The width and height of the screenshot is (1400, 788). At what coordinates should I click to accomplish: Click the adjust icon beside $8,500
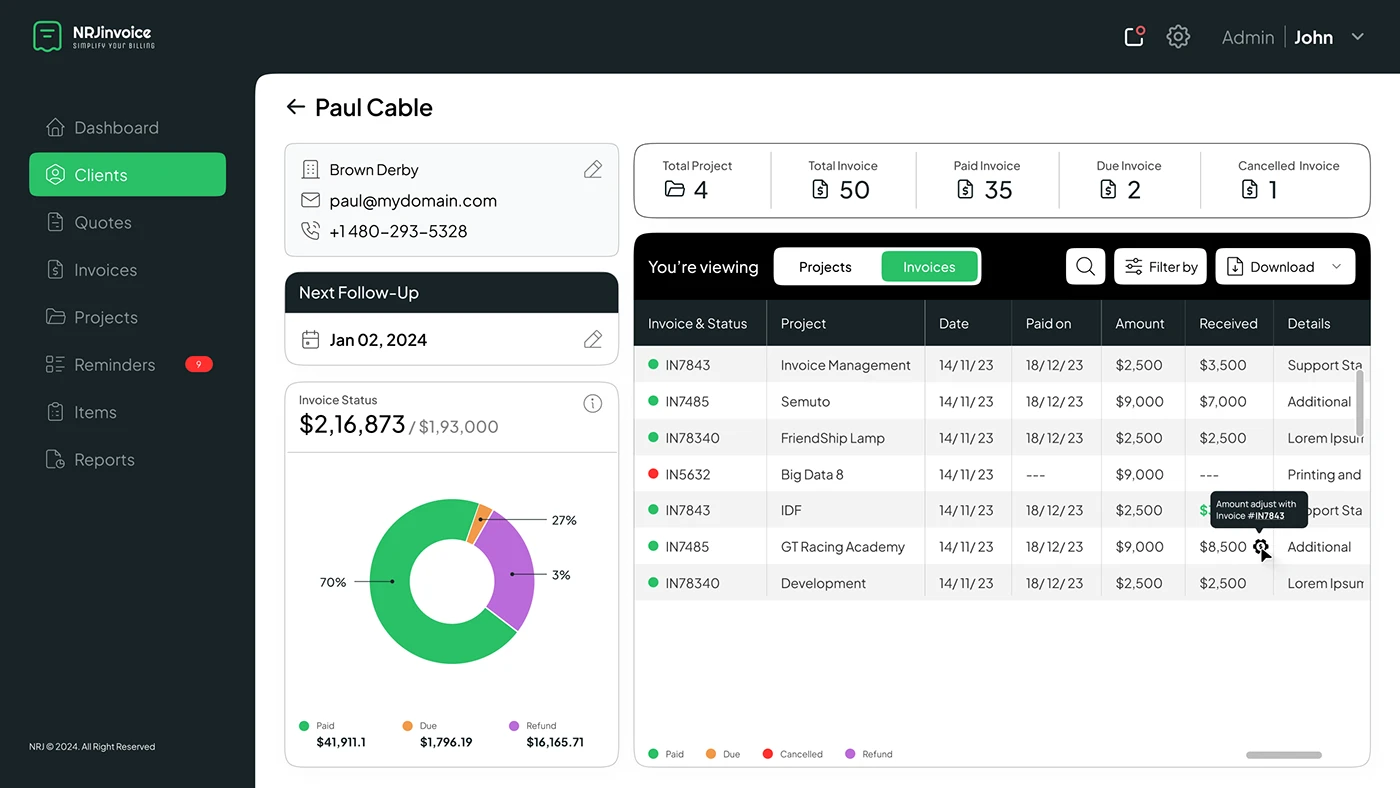pyautogui.click(x=1260, y=547)
